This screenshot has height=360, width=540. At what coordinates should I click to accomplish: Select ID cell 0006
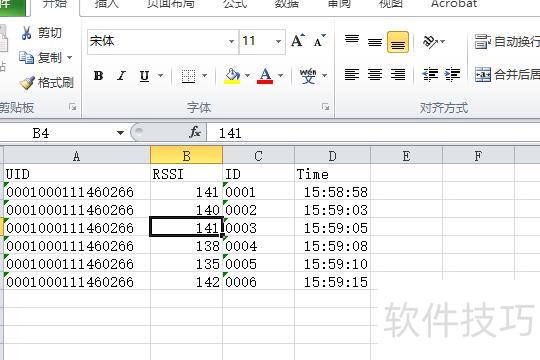258,281
